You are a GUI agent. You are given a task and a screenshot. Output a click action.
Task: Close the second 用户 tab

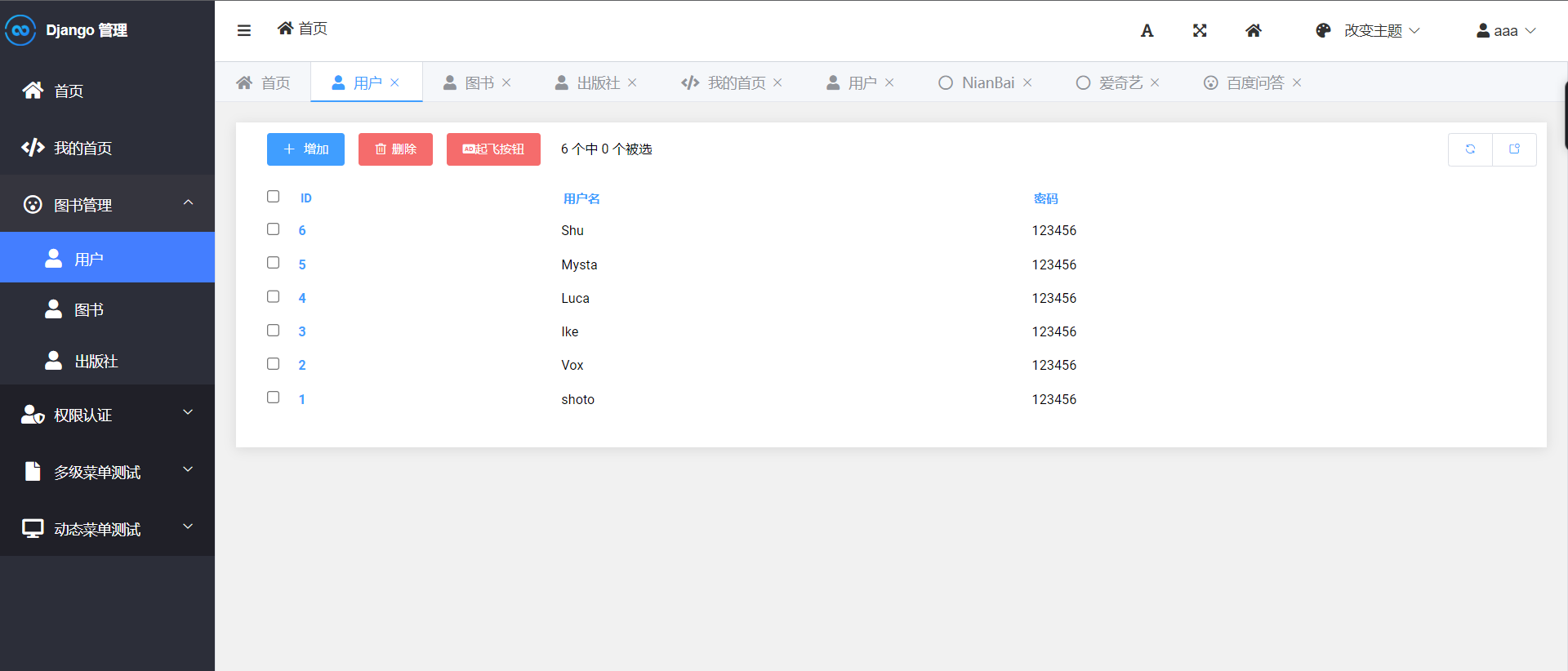889,82
